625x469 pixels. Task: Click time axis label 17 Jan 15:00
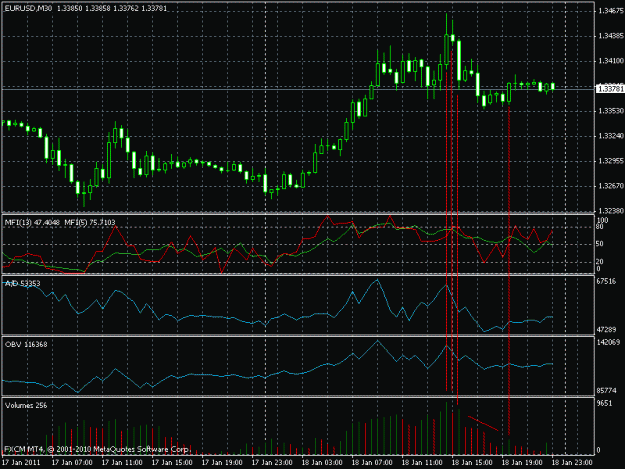pos(172,462)
